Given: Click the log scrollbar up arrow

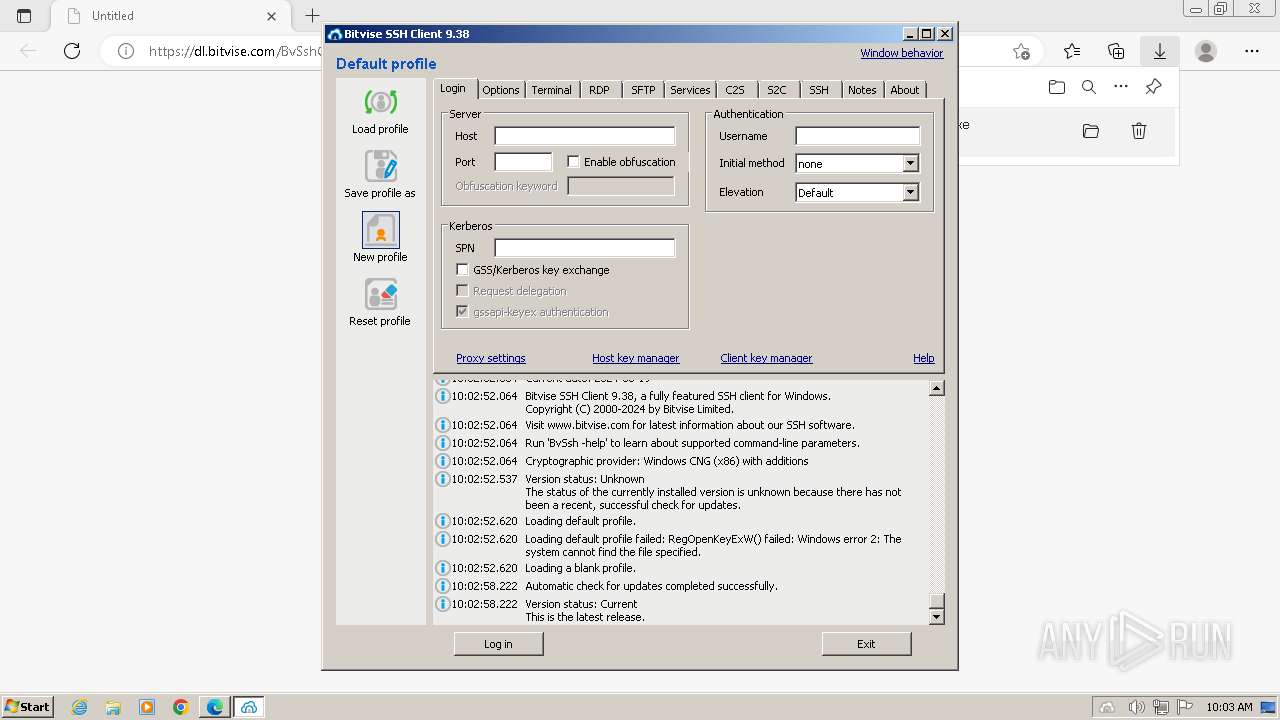Looking at the screenshot, I should [x=937, y=388].
